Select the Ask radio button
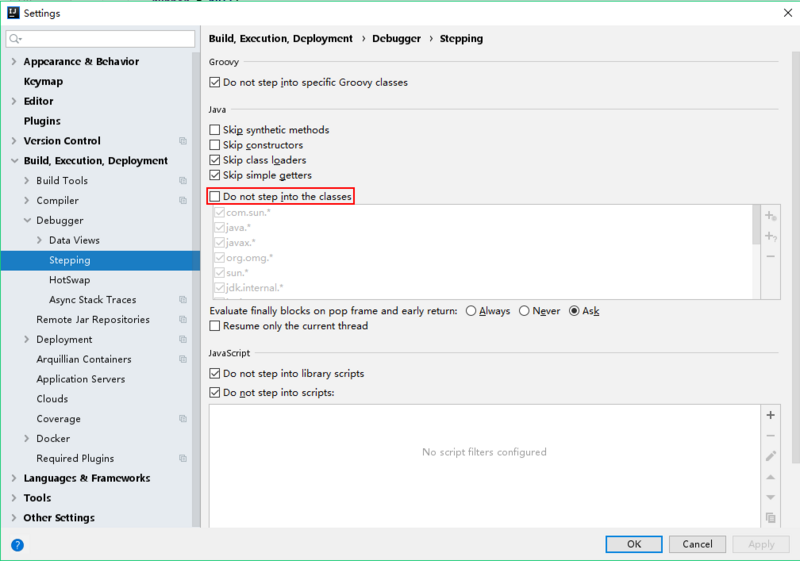 (574, 311)
